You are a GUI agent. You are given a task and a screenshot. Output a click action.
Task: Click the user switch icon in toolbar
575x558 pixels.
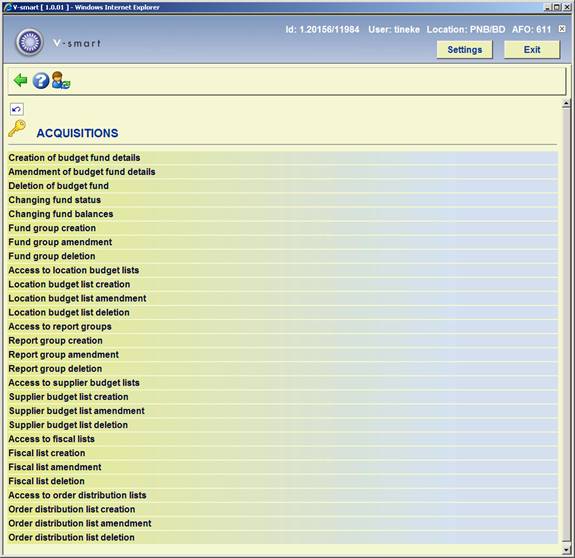61,80
